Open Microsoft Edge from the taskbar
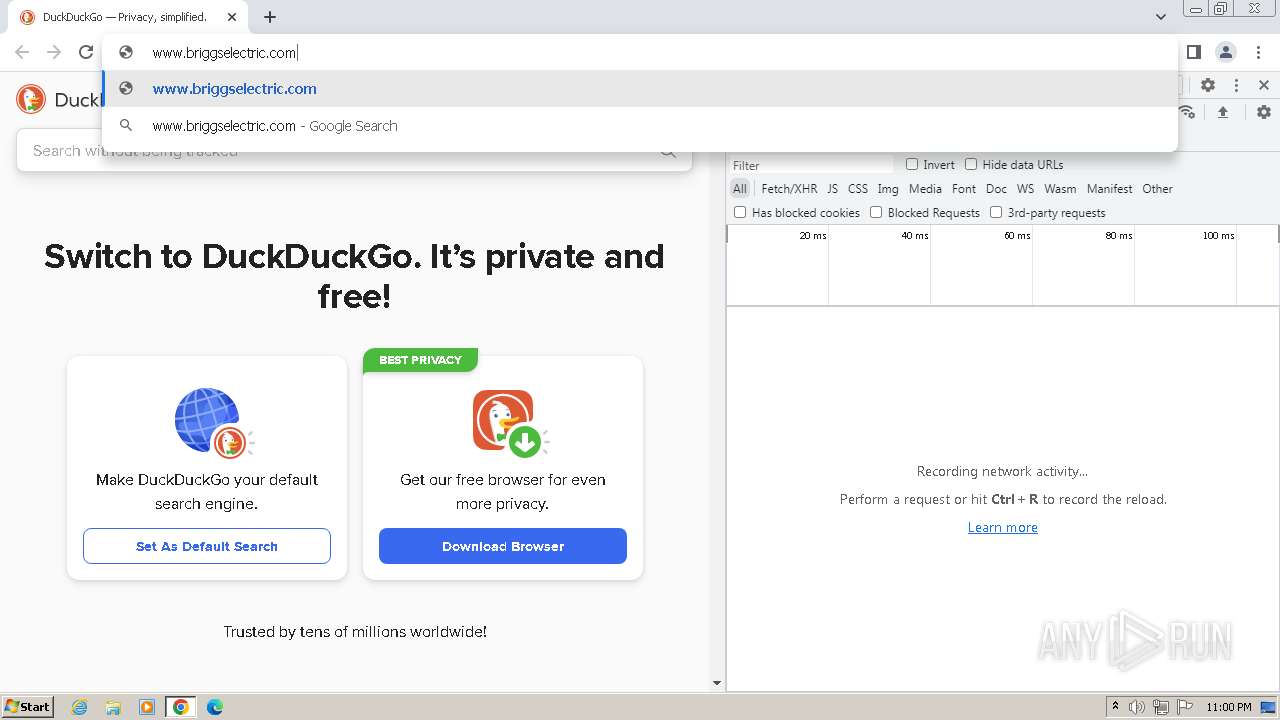 pos(215,707)
